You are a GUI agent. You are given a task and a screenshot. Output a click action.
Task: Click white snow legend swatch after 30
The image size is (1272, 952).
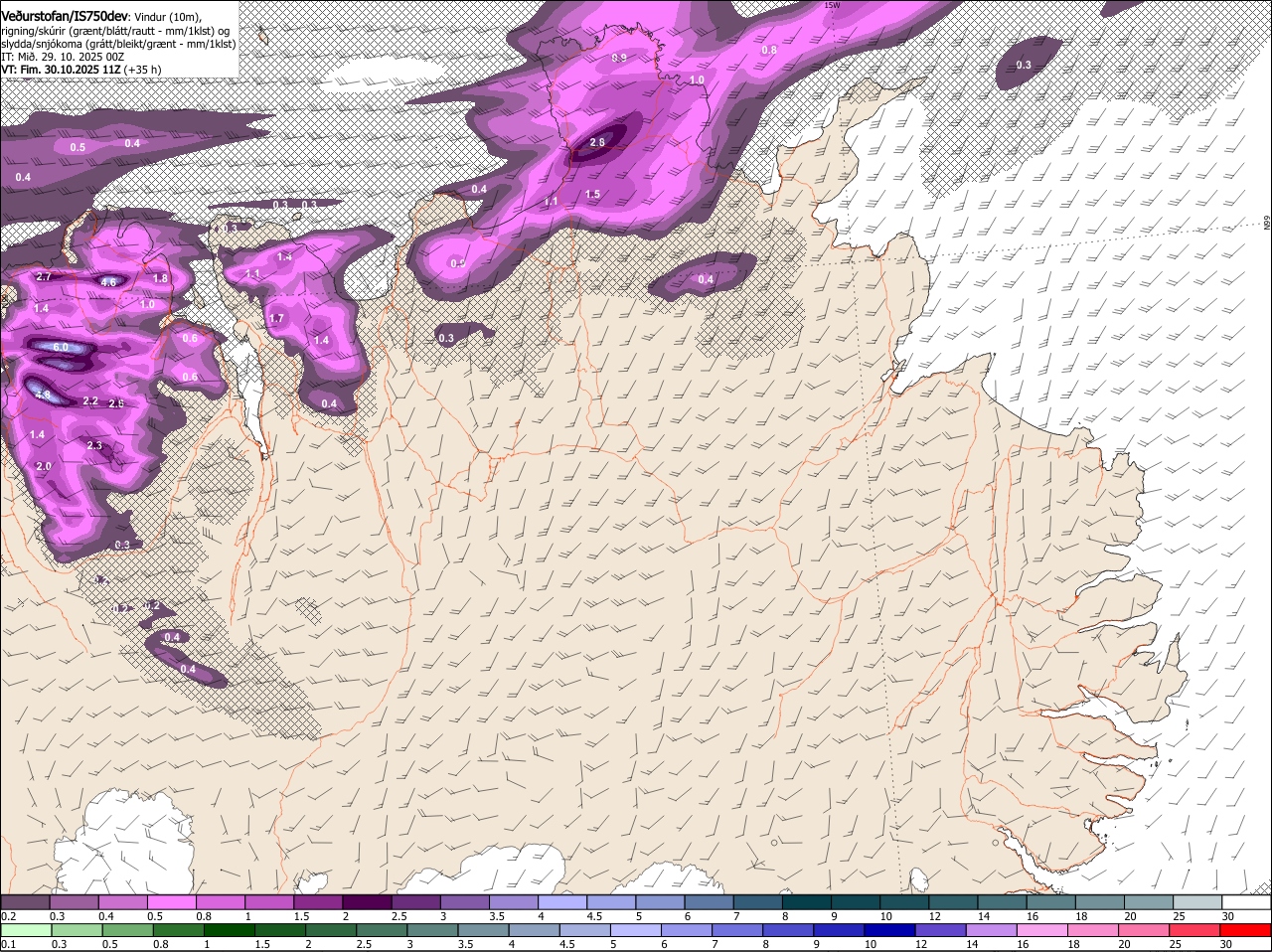(x=1247, y=901)
